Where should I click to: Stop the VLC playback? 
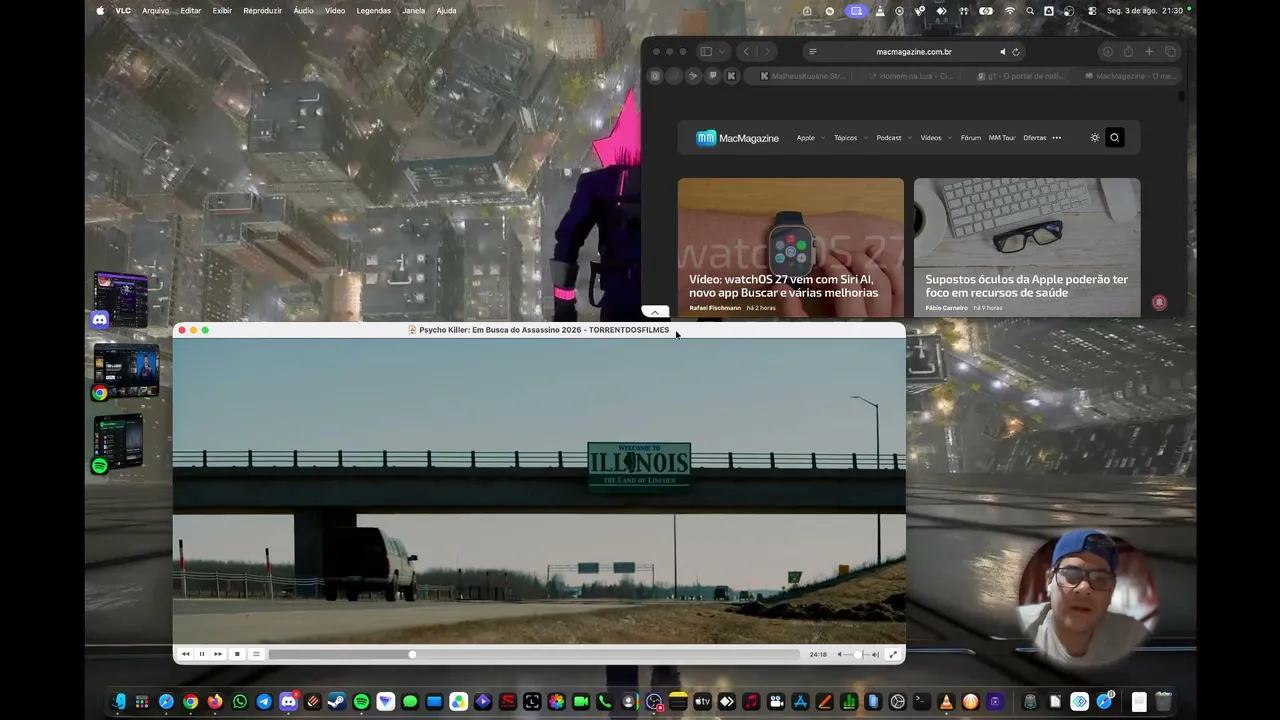click(237, 654)
